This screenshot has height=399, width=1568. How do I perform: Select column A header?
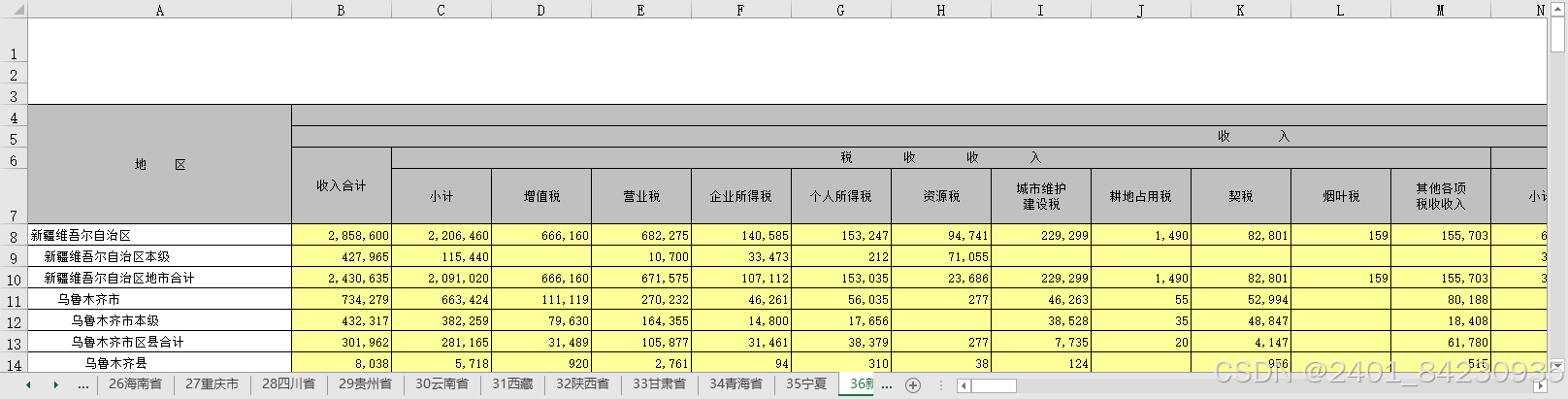point(159,10)
